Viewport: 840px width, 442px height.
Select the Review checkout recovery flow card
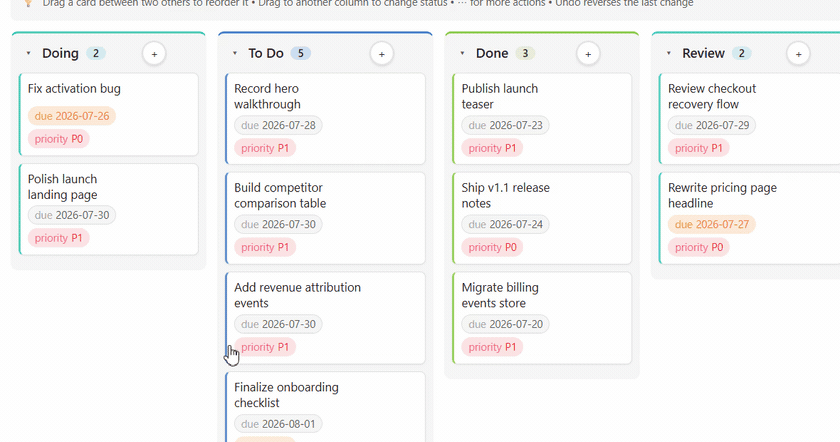pyautogui.click(x=750, y=119)
